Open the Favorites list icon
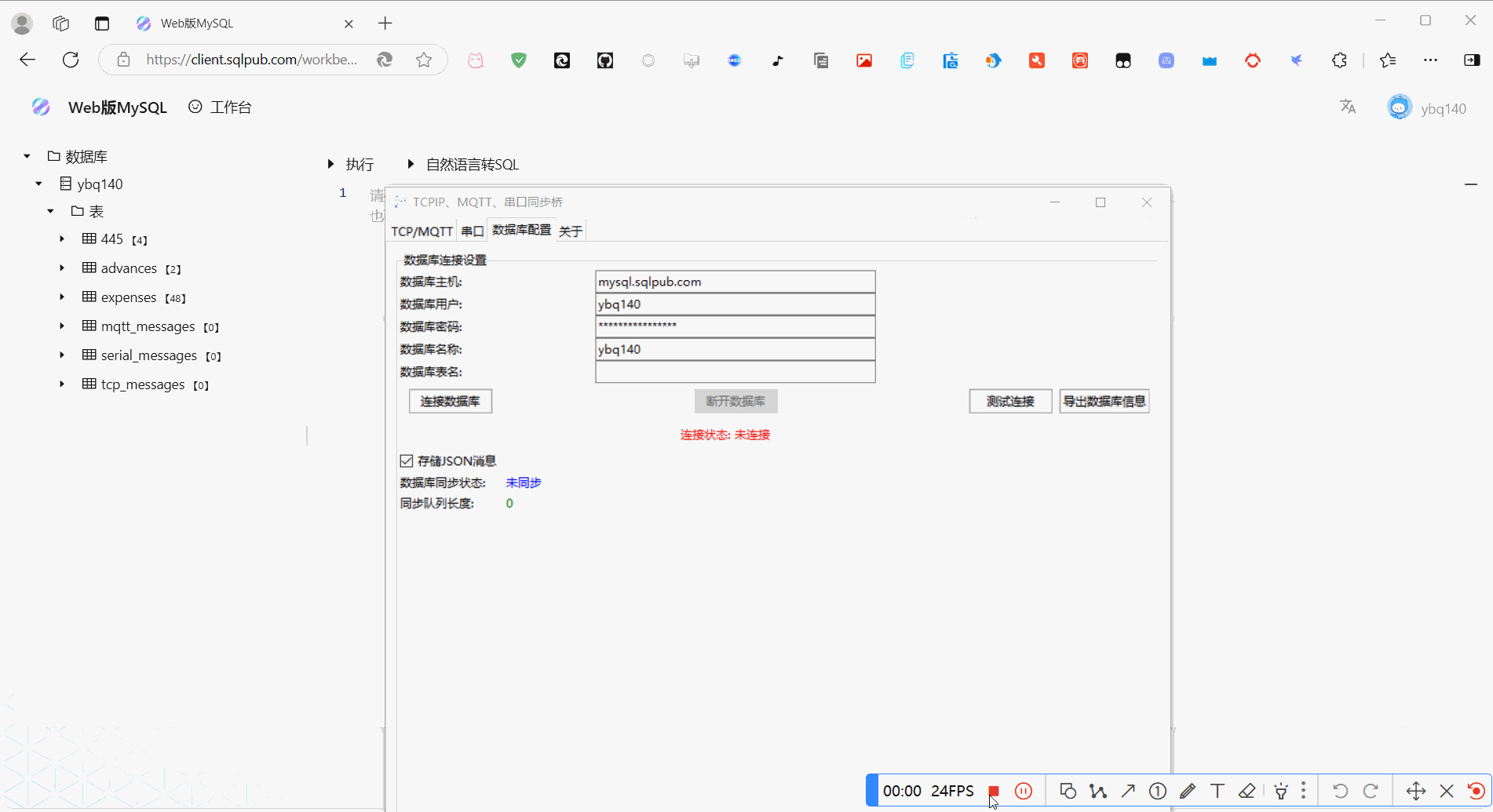 pos(1388,60)
